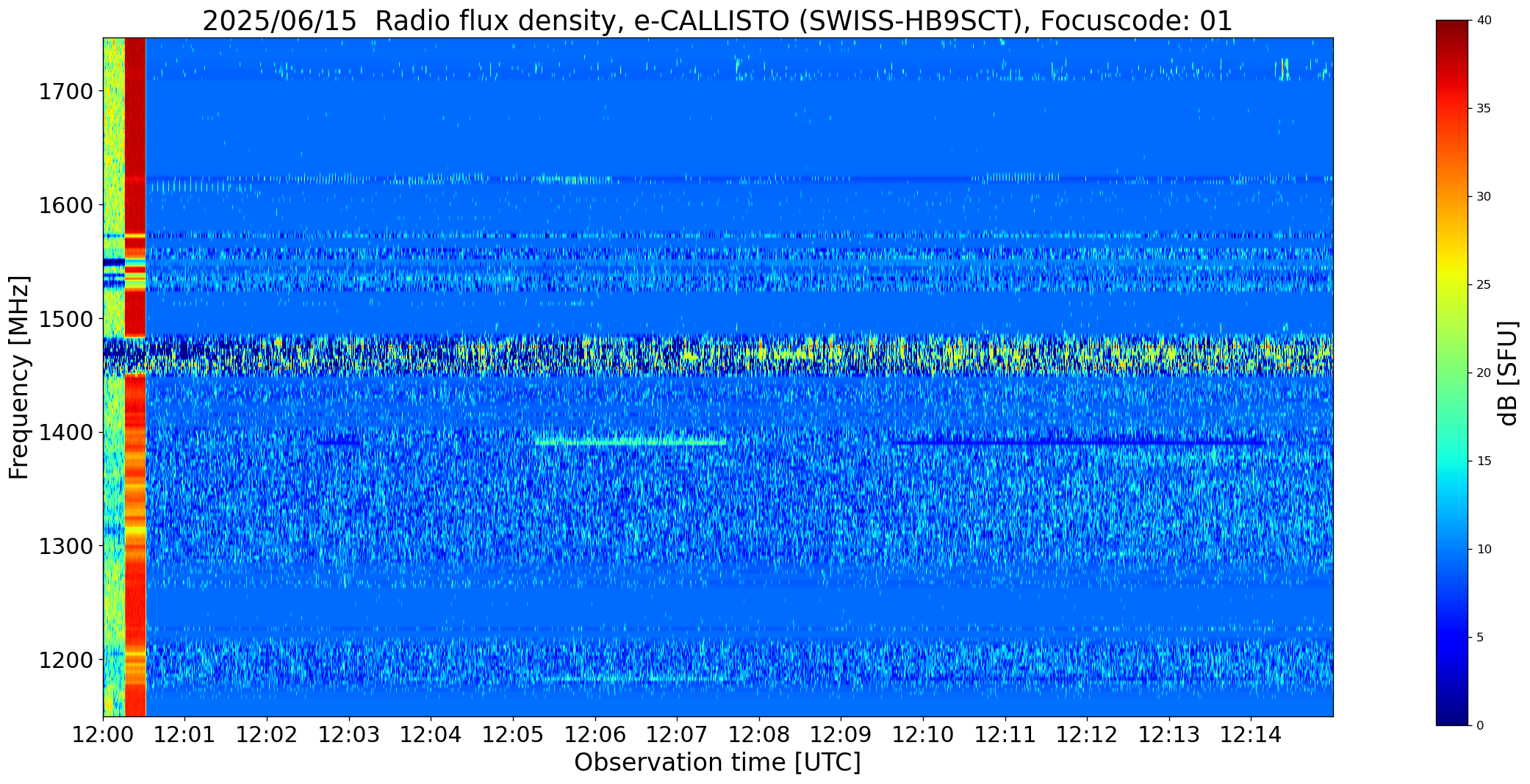This screenshot has width=1530, height=784.
Task: Click the 1700 frequency tick label
Action: coord(65,92)
